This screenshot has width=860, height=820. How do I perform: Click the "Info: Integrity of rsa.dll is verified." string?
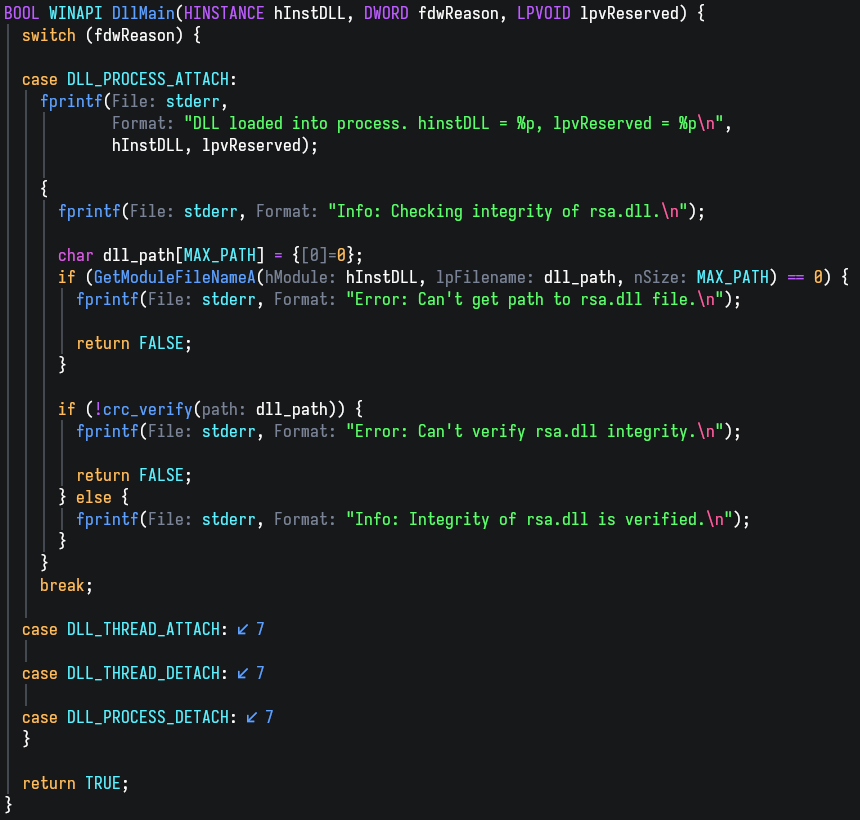pos(539,519)
